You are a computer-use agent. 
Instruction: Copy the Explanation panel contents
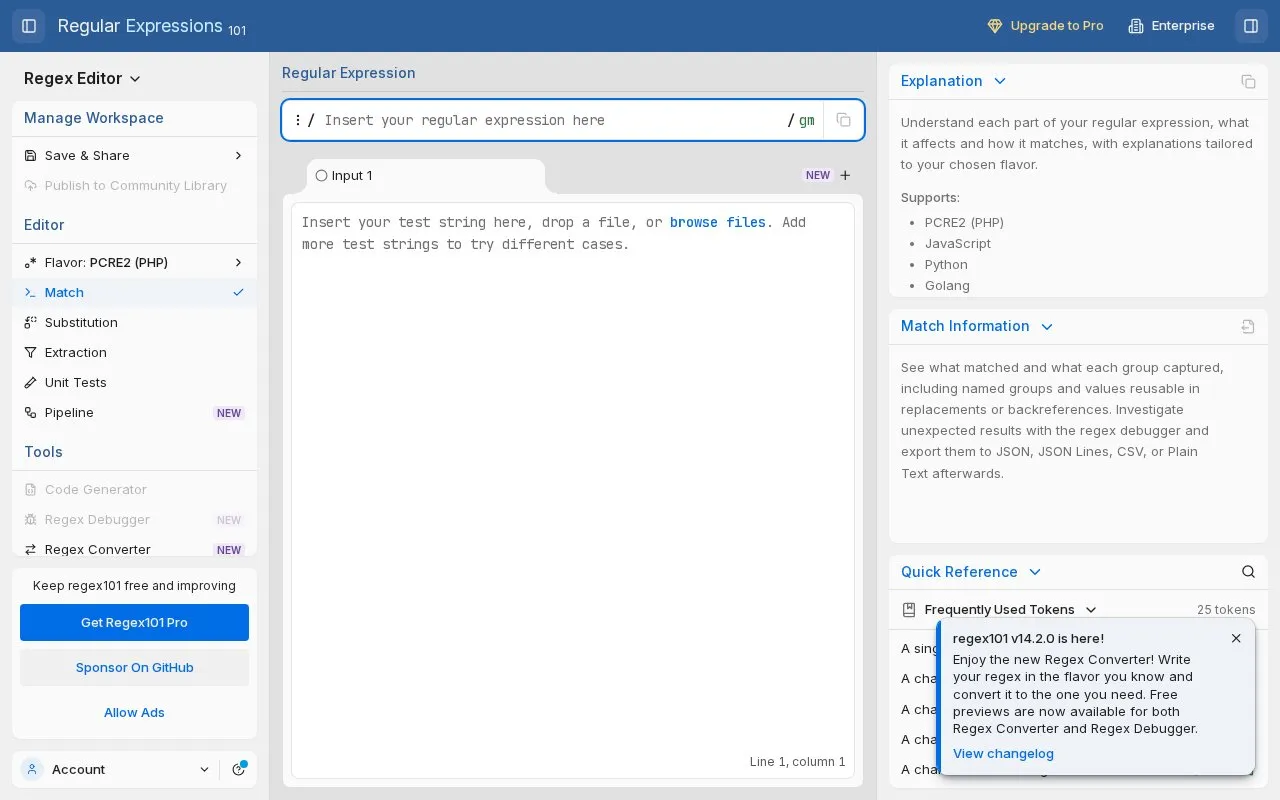[1248, 81]
